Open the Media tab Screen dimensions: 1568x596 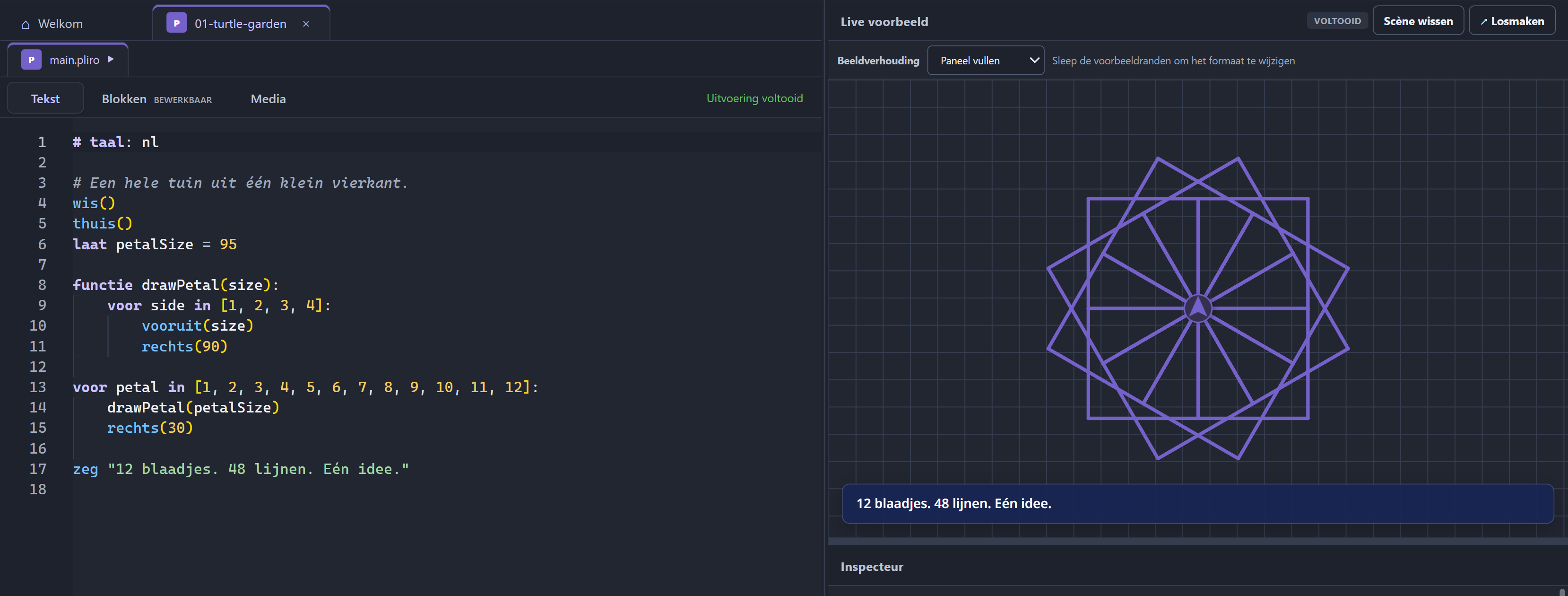tap(269, 98)
